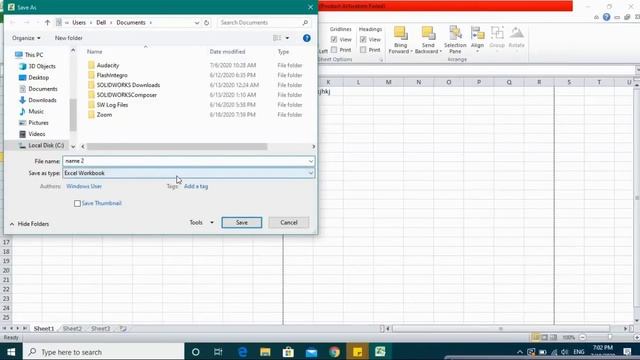Expand the address bar previous locations dropdown
Screen dimensions: 640x360
pyautogui.click(x=197, y=22)
